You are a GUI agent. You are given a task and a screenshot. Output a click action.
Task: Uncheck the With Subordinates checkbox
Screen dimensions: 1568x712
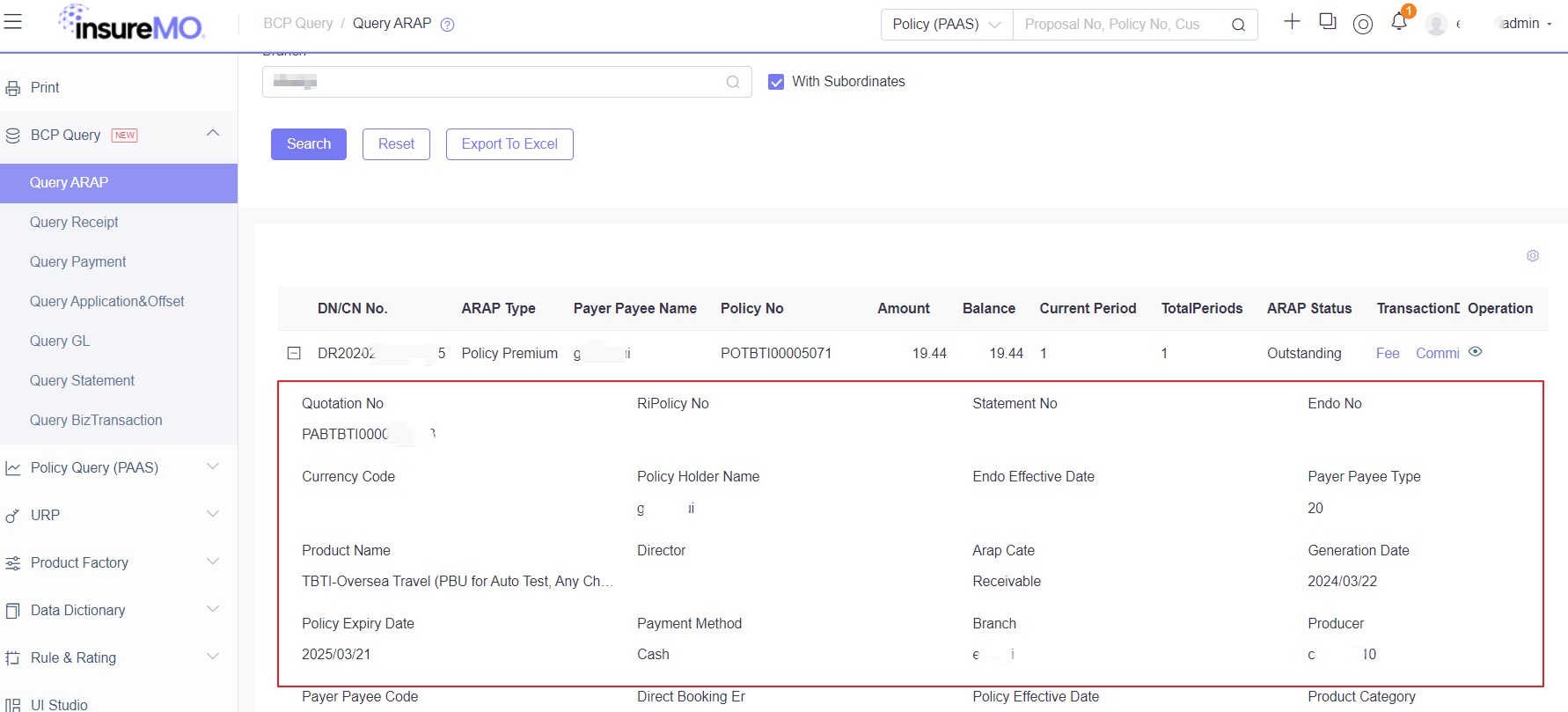776,82
